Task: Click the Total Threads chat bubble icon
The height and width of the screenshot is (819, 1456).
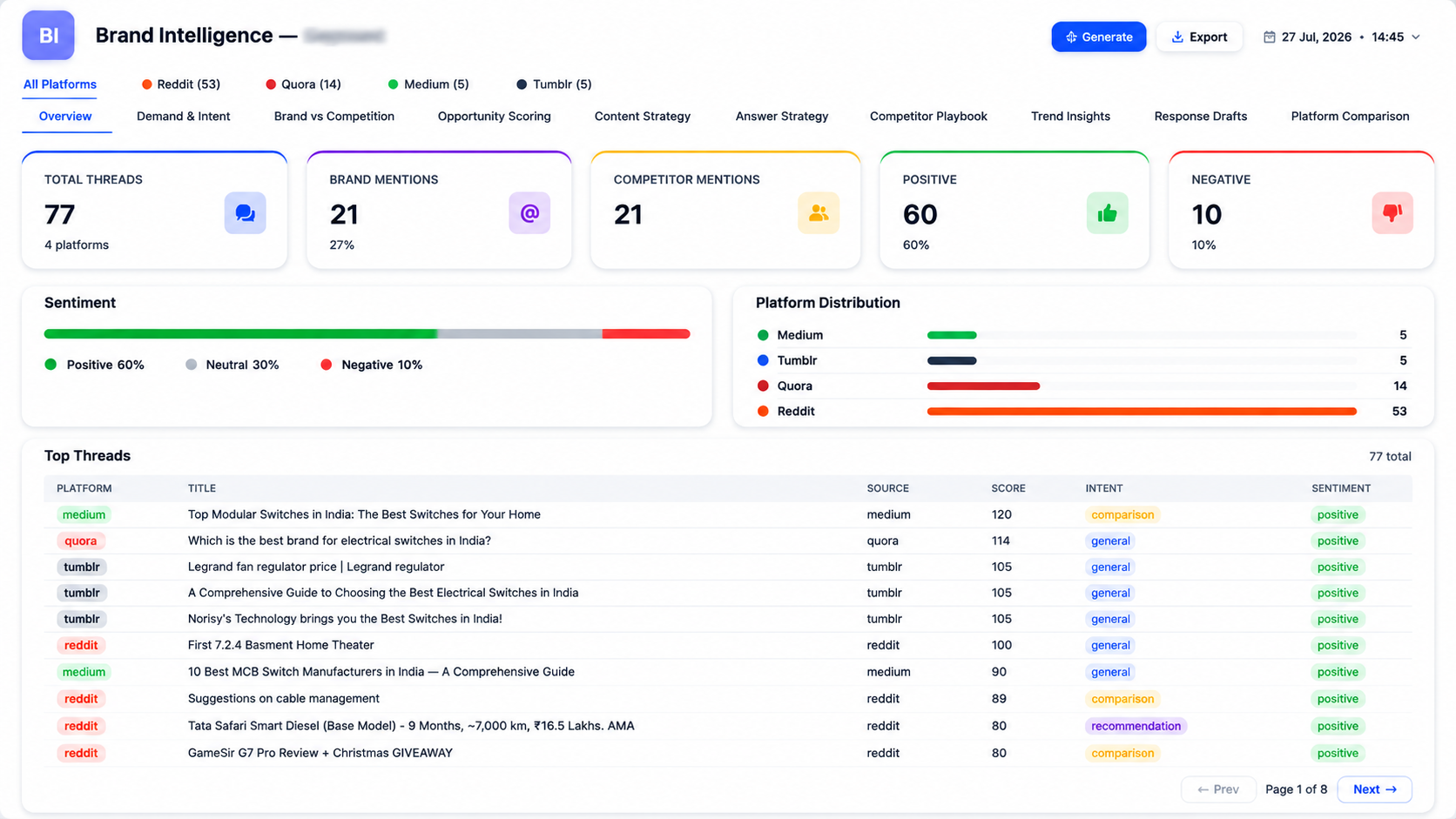Action: [245, 213]
